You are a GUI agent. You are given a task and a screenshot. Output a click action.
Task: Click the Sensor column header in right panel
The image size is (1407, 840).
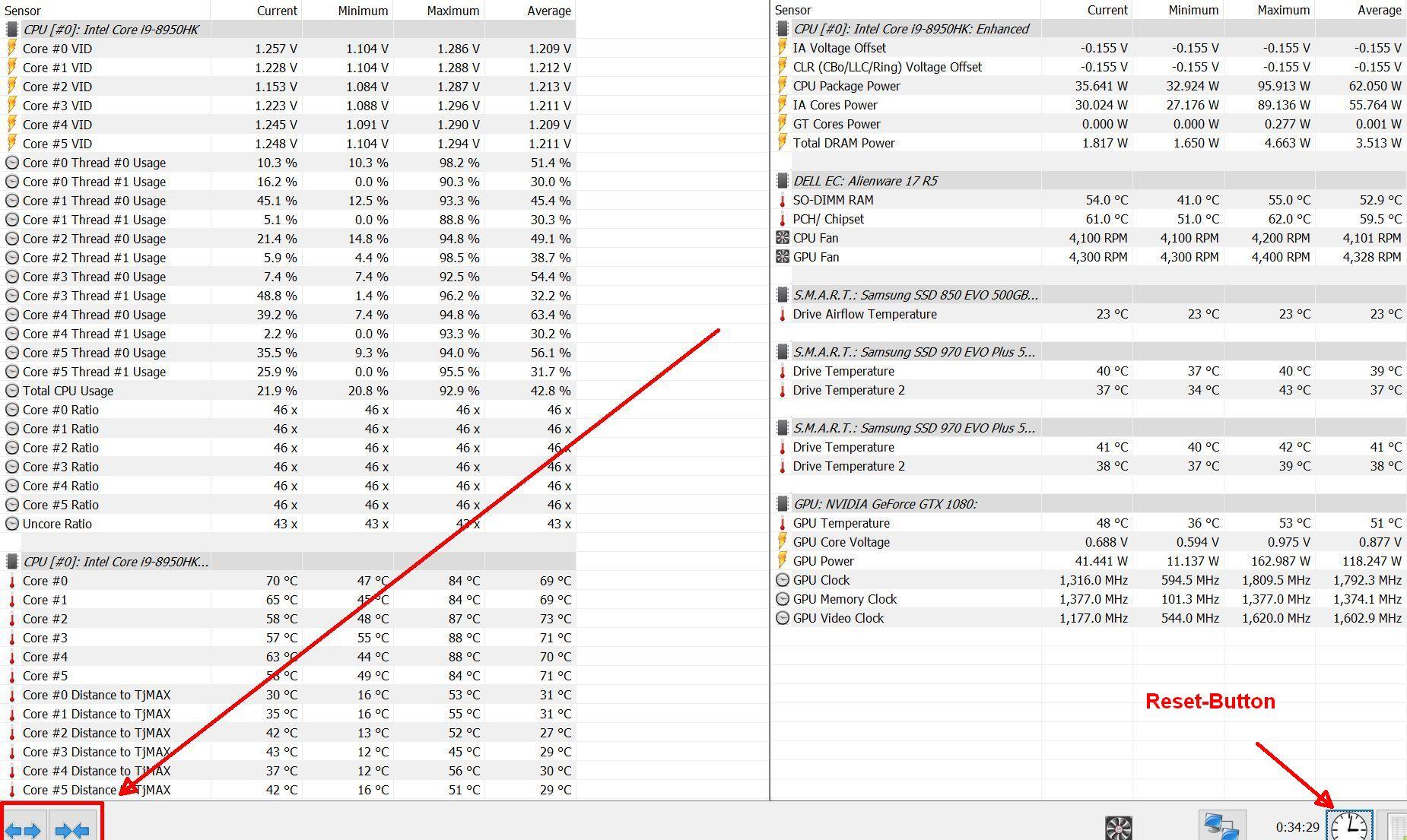coord(906,10)
